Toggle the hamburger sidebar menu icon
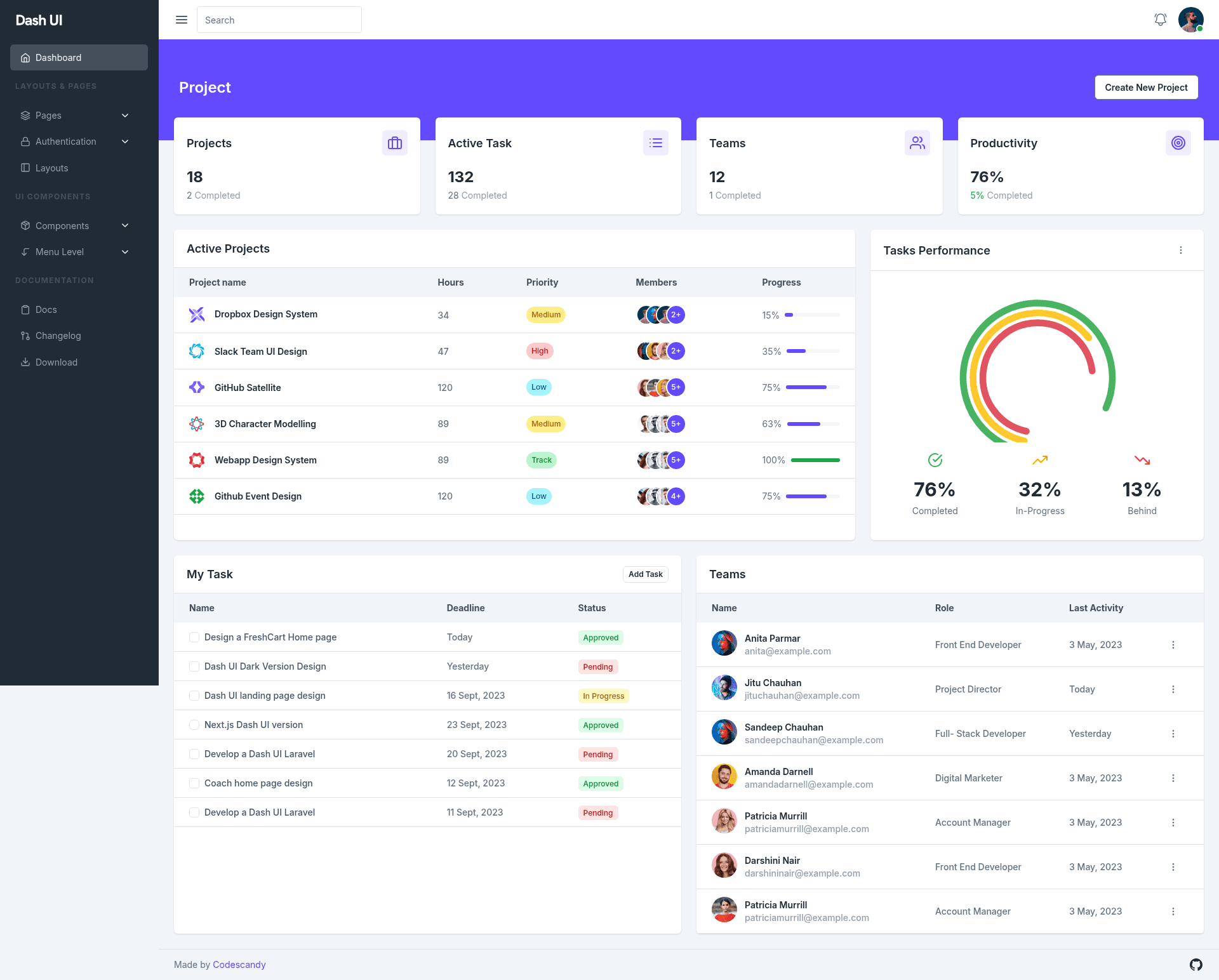Image resolution: width=1219 pixels, height=980 pixels. tap(182, 20)
